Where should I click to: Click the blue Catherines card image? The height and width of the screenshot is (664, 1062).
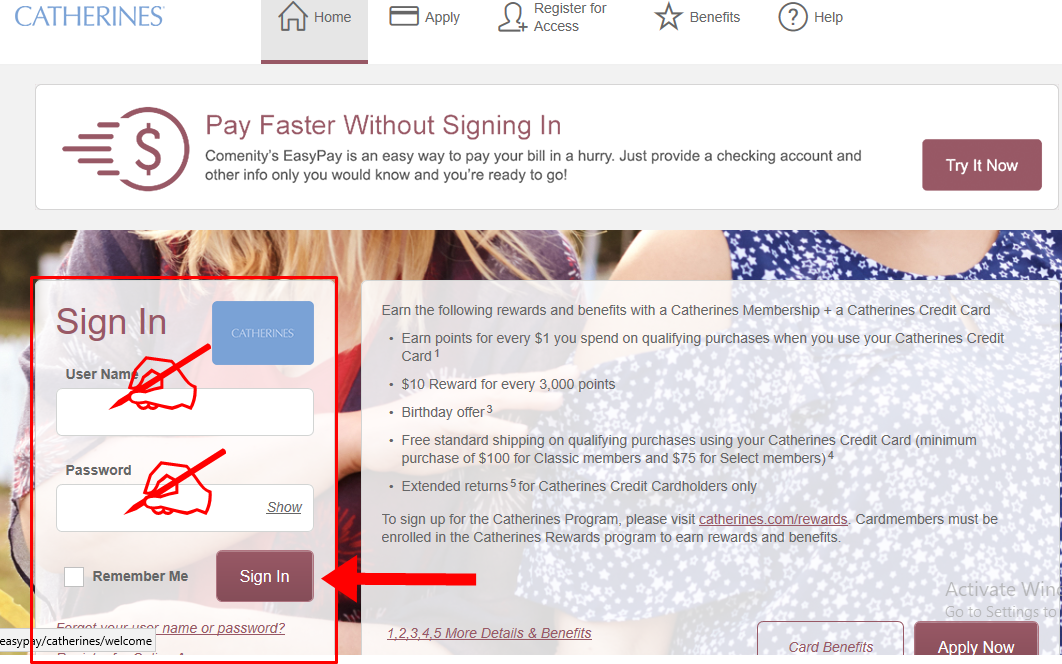point(263,333)
